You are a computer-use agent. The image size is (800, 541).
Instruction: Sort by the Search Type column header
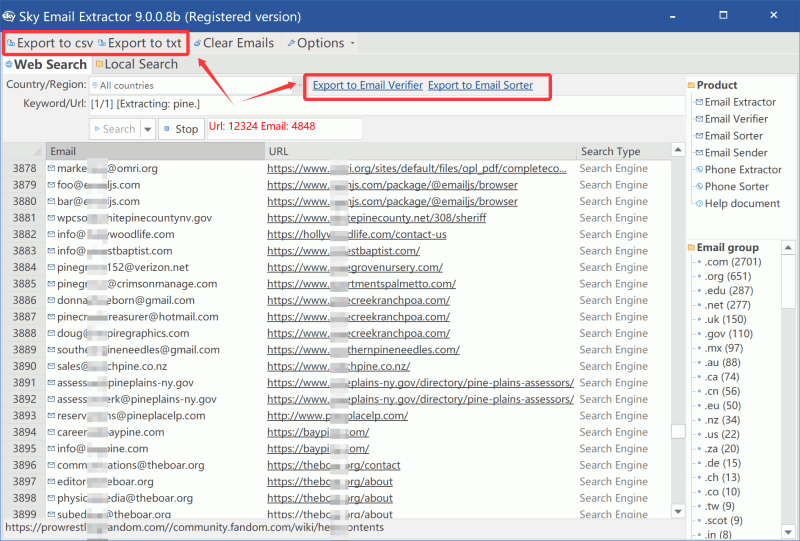tap(623, 152)
